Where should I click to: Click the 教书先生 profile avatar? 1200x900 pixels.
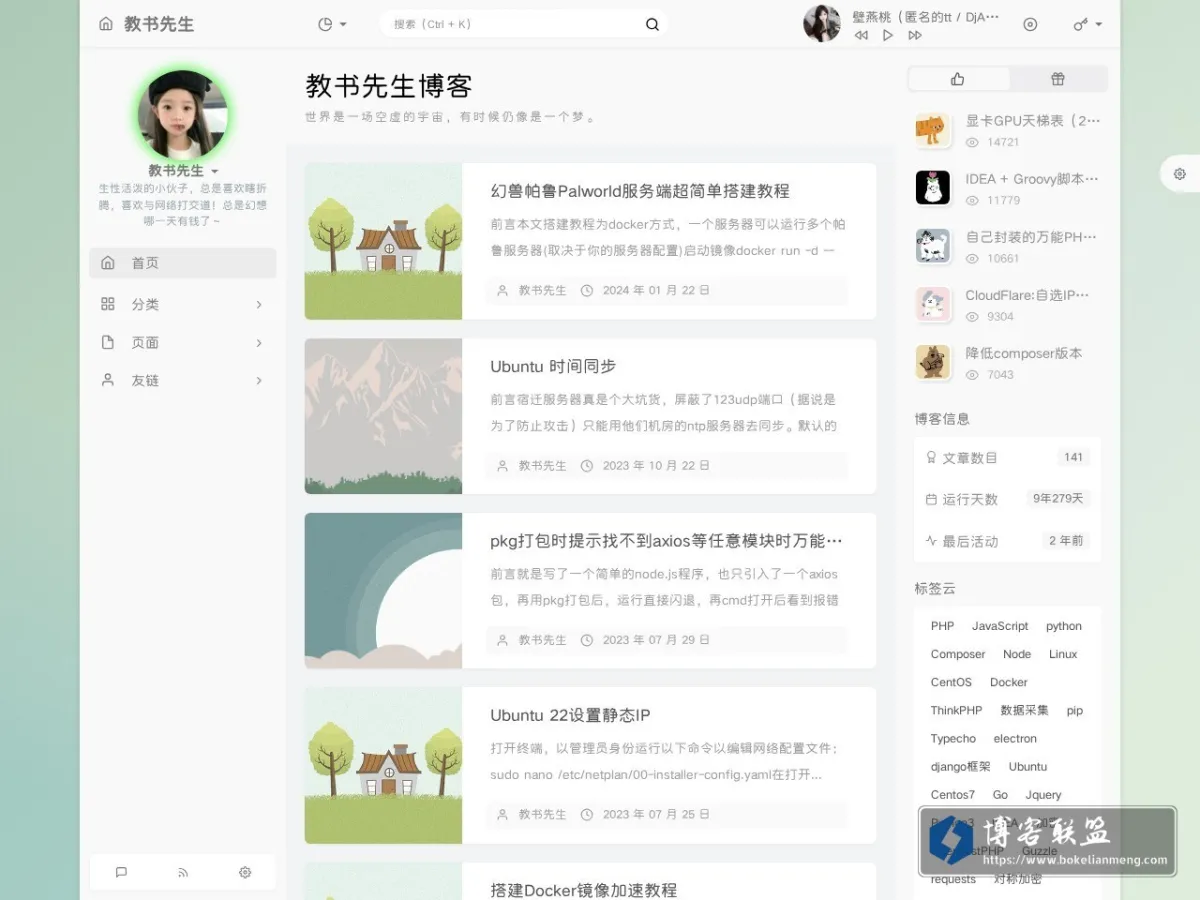183,114
